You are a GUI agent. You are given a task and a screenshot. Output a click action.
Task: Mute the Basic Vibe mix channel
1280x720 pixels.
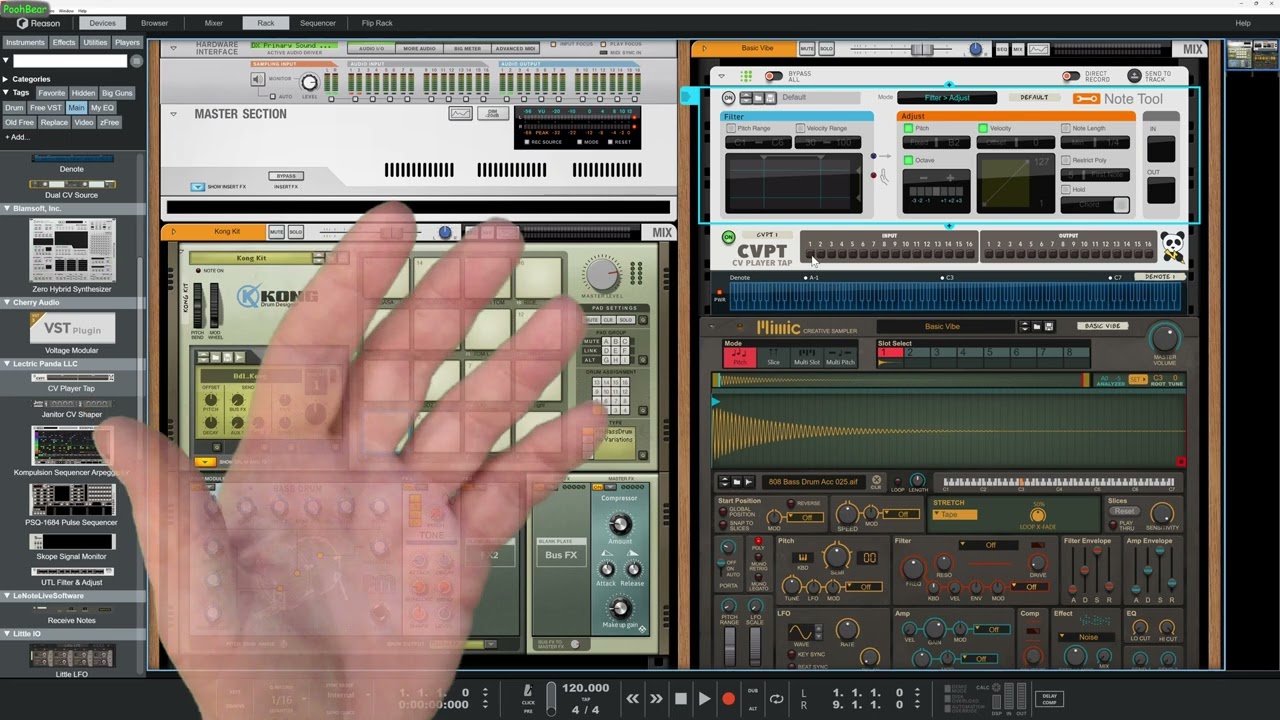(x=806, y=49)
